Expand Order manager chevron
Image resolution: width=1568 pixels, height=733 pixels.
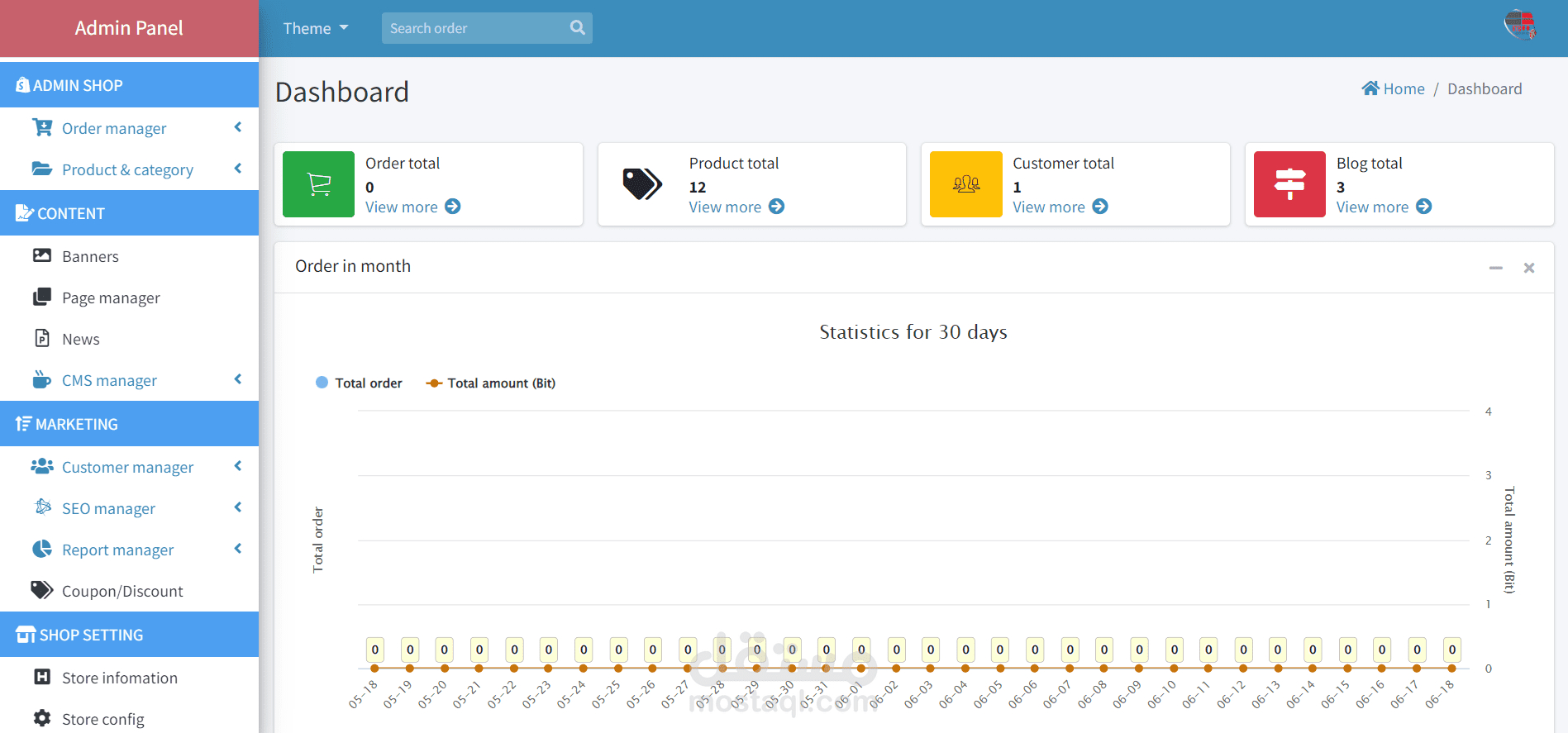(x=238, y=127)
